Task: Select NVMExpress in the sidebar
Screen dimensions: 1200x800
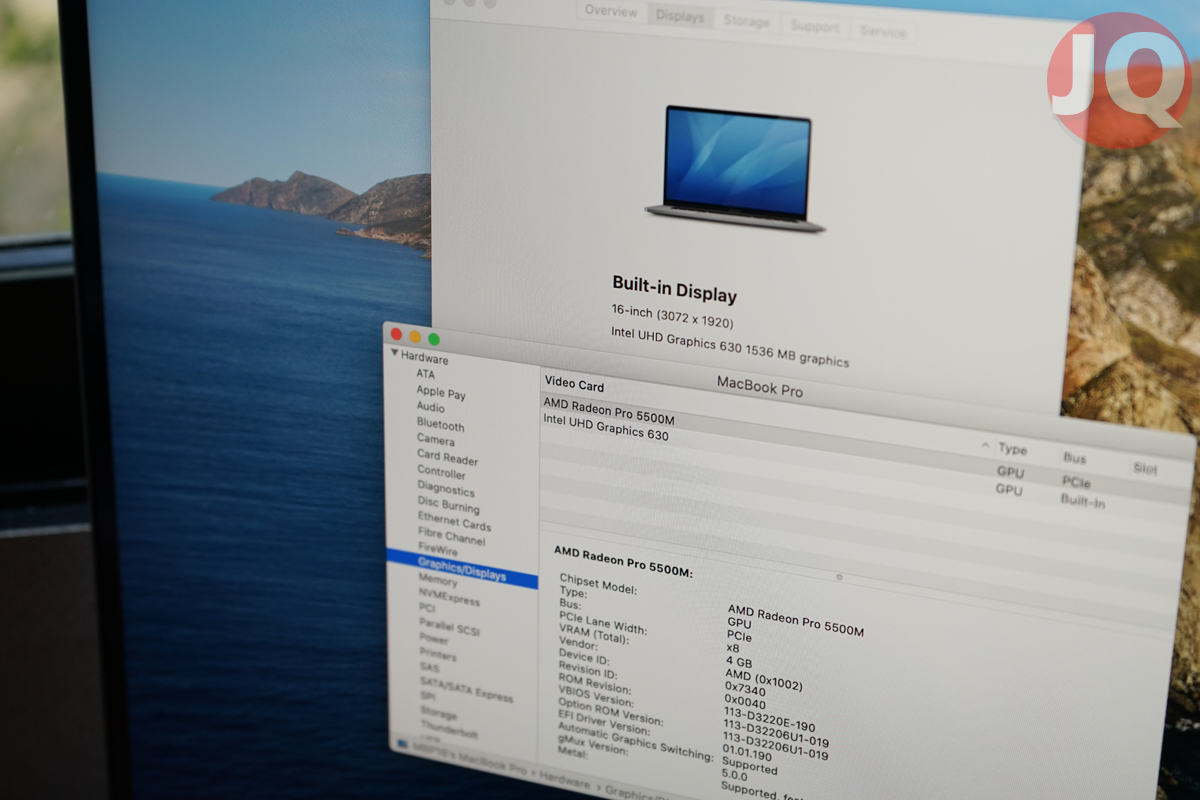Action: point(450,598)
